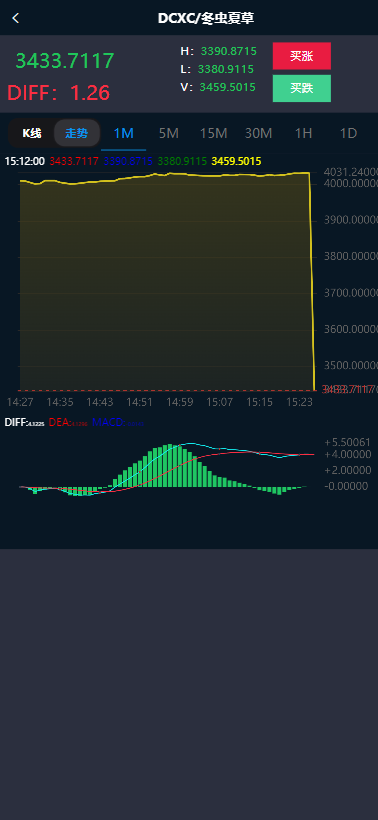Select the 30M timeframe tab
378x820 pixels.
coord(258,133)
